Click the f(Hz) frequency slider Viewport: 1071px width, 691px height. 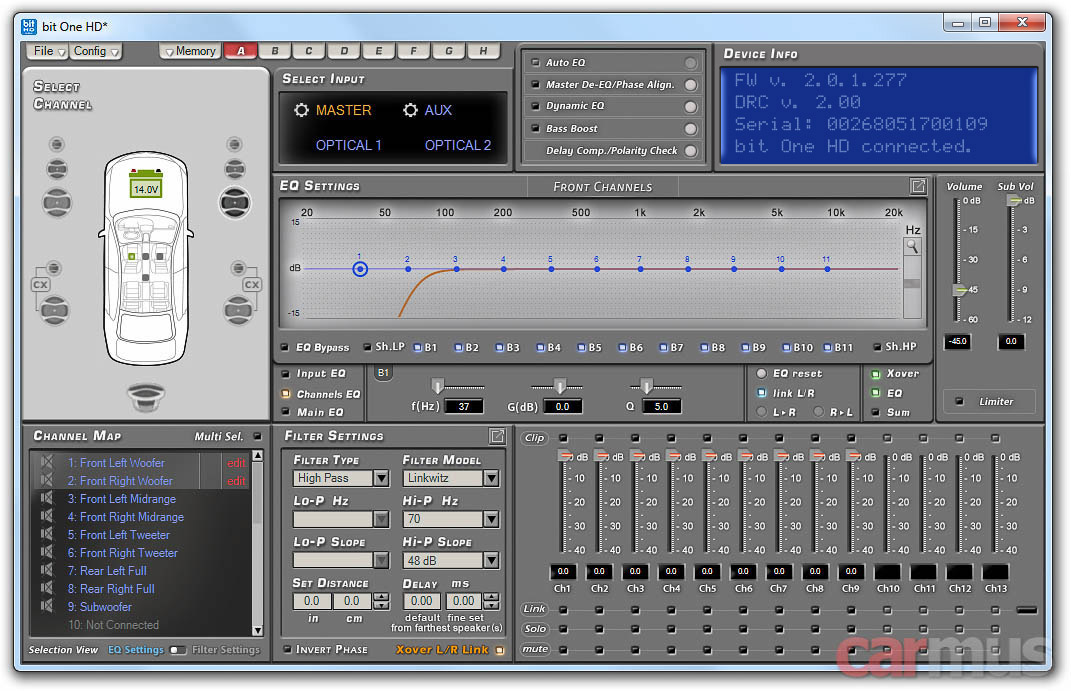(x=438, y=386)
